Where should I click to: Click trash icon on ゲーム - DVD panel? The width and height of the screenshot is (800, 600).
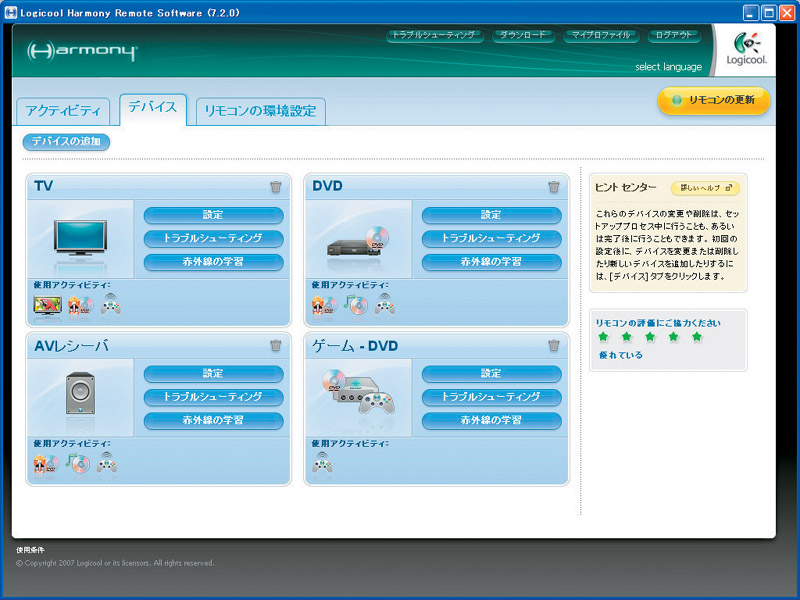(x=554, y=346)
